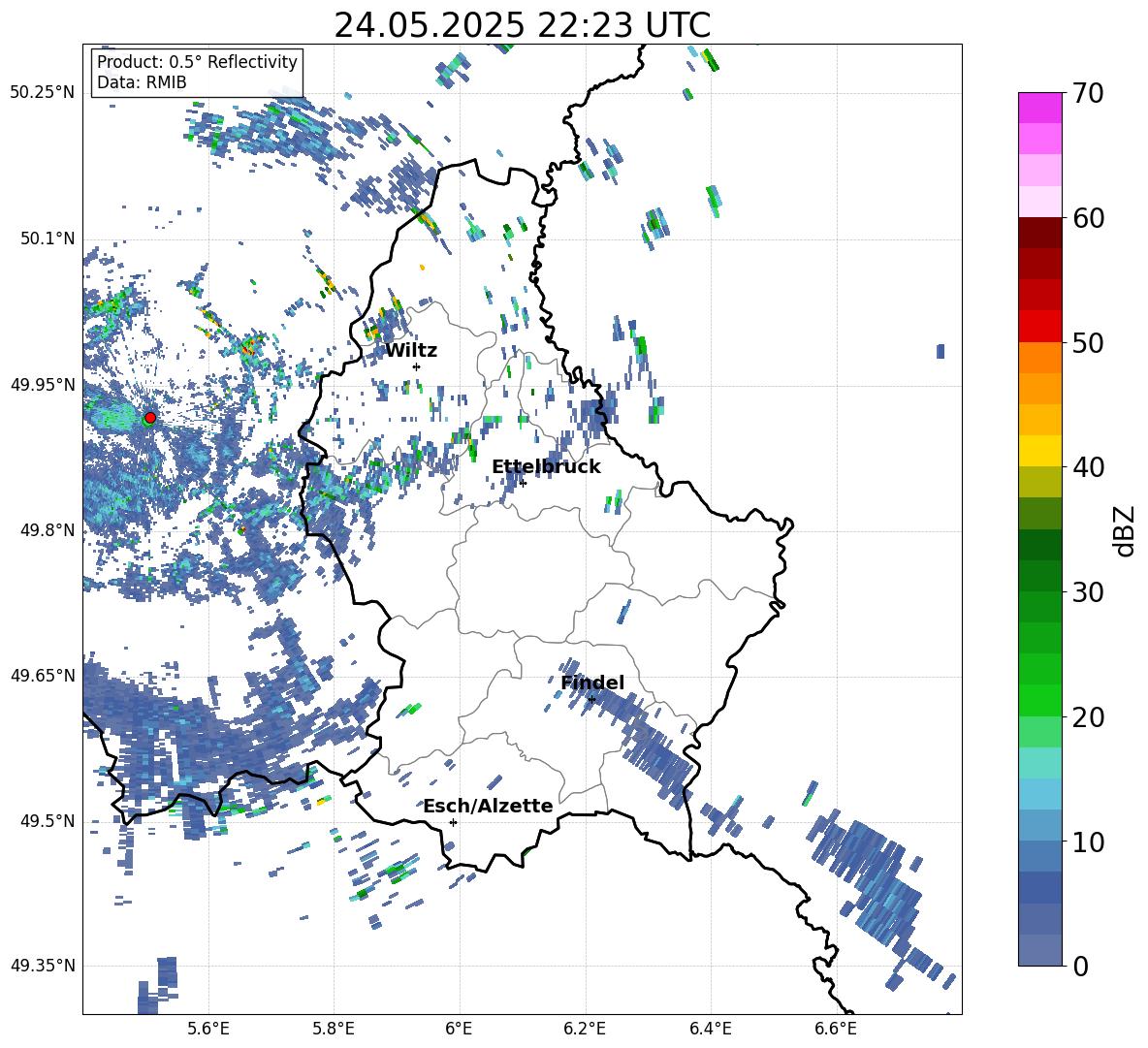Screen dimensions: 1148x1048
Task: Click the cross marker below Wiltz
Action: [x=417, y=366]
